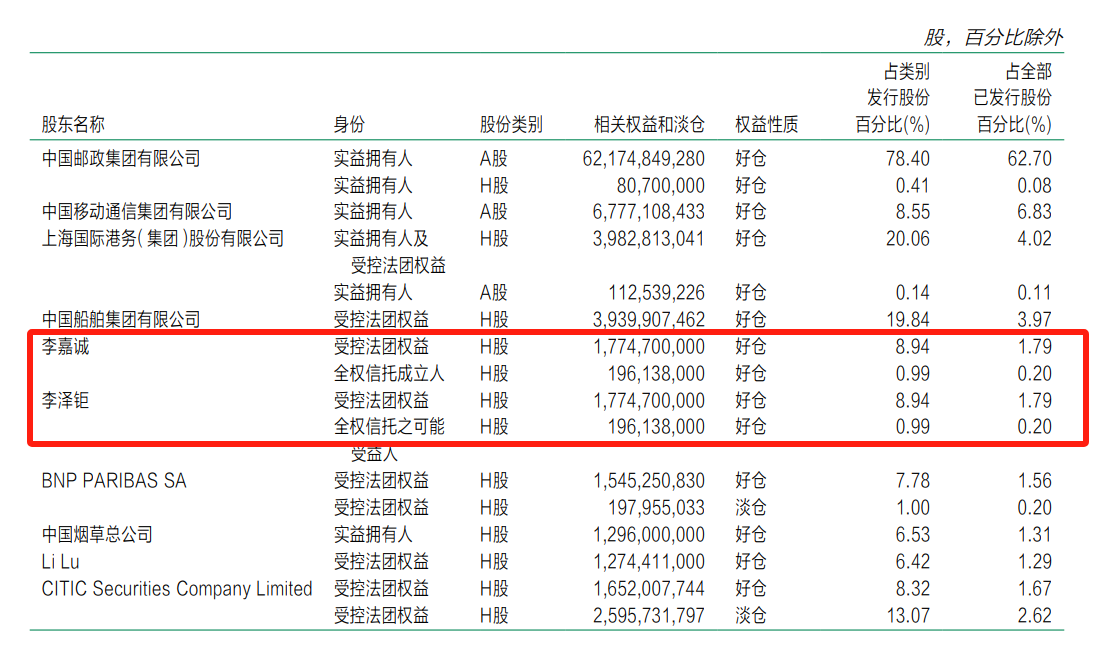This screenshot has width=1109, height=659.
Task: Select the percentage 0.11
Action: (x=1035, y=293)
